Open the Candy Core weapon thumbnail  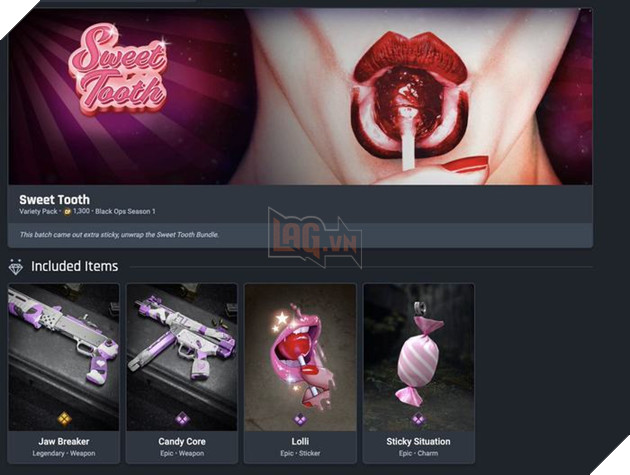[x=182, y=357]
